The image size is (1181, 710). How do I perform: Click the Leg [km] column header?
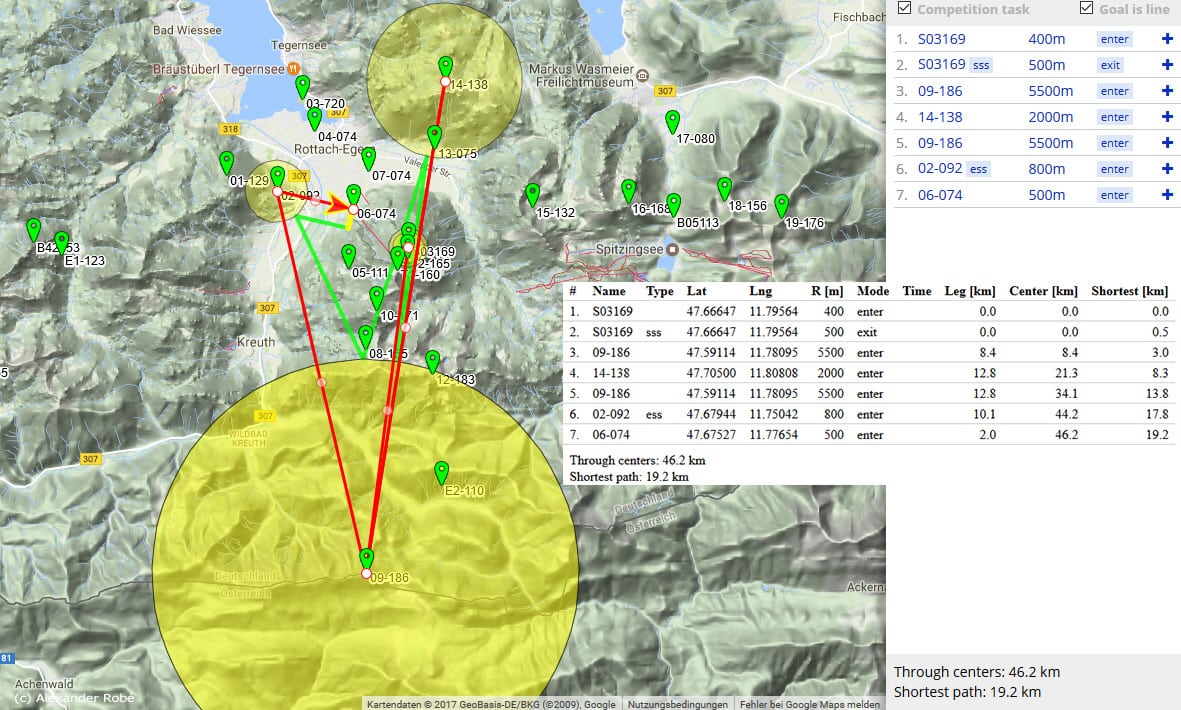pyautogui.click(x=970, y=291)
